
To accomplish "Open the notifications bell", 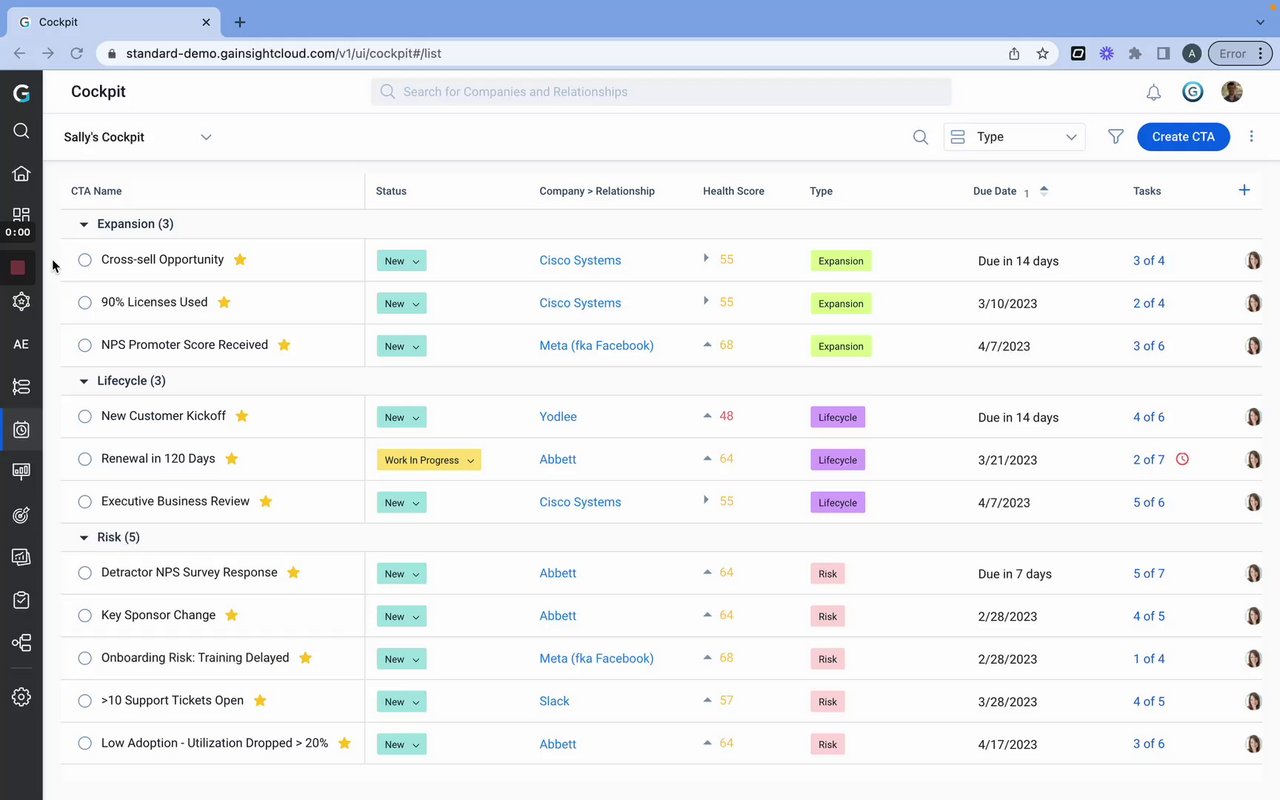I will [1154, 92].
